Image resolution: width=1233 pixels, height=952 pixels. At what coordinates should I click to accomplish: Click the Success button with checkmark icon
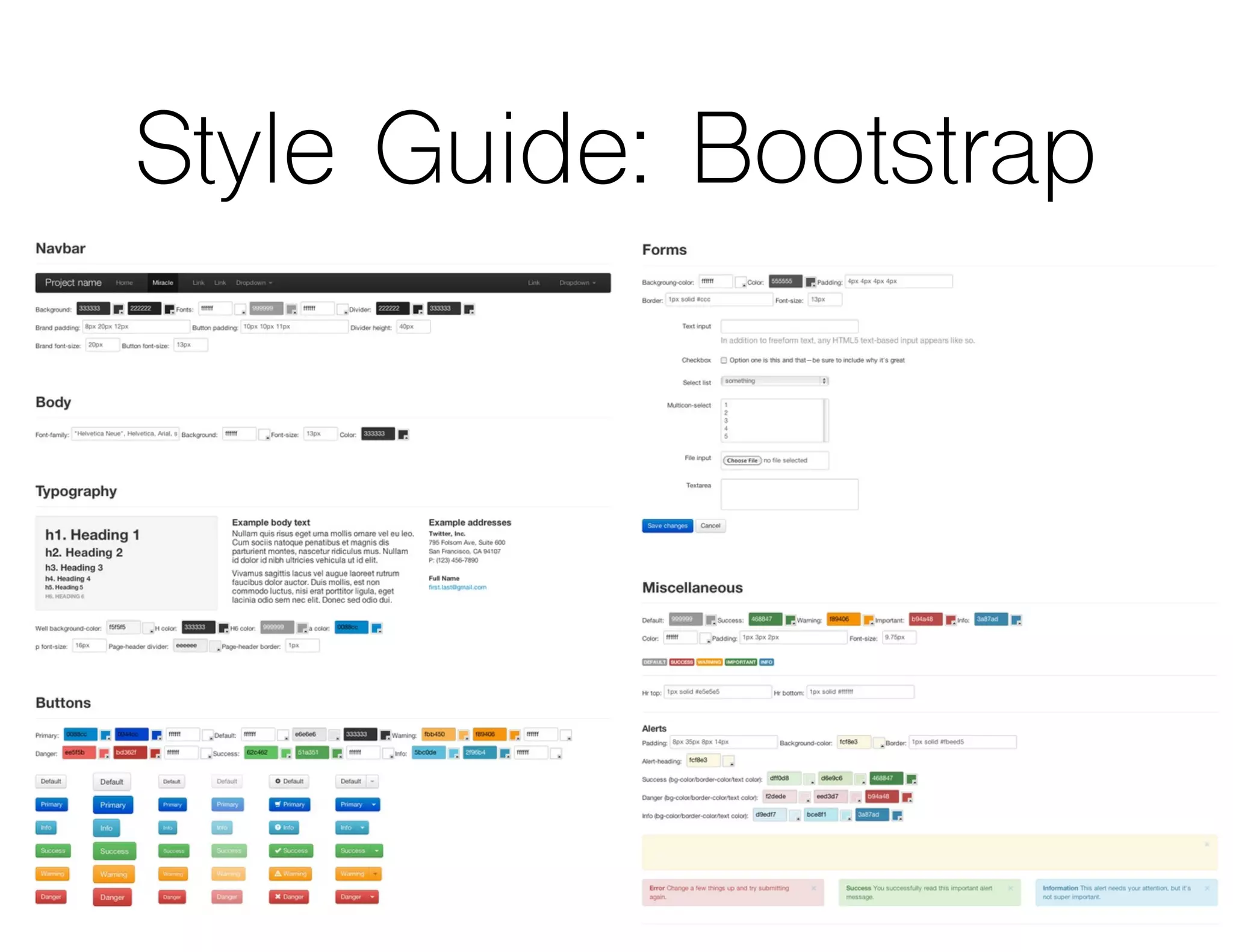tap(291, 850)
